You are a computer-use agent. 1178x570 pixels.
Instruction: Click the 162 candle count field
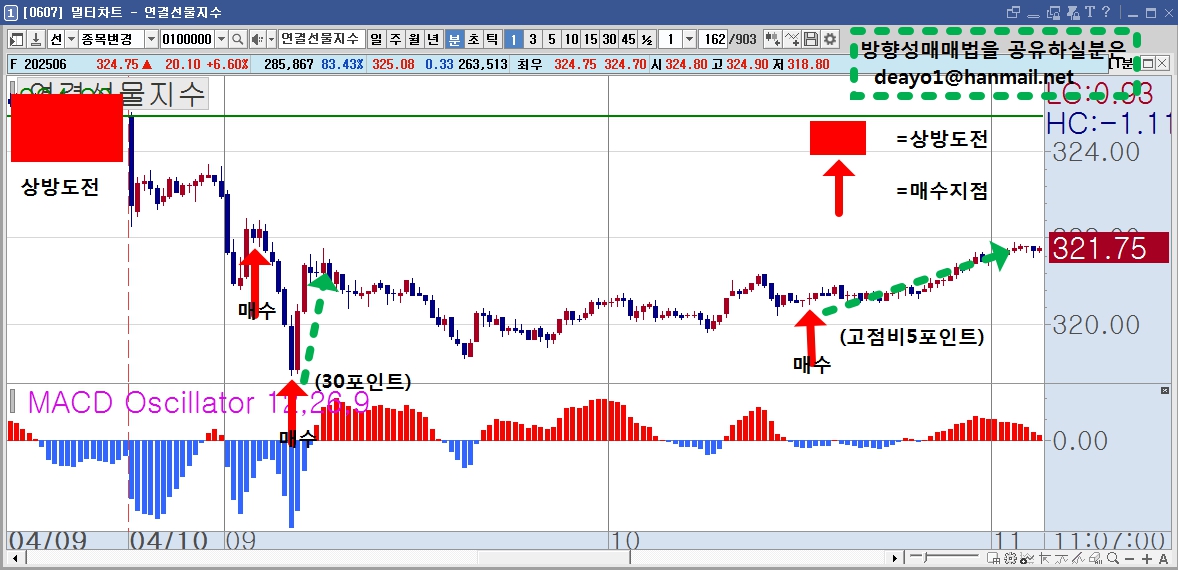(x=713, y=39)
